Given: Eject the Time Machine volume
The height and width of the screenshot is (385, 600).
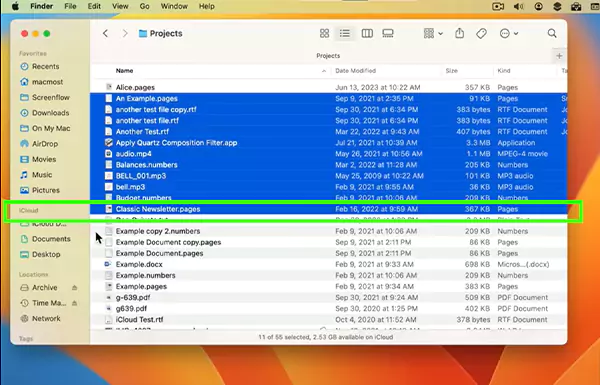Looking at the screenshot, I should pos(75,303).
